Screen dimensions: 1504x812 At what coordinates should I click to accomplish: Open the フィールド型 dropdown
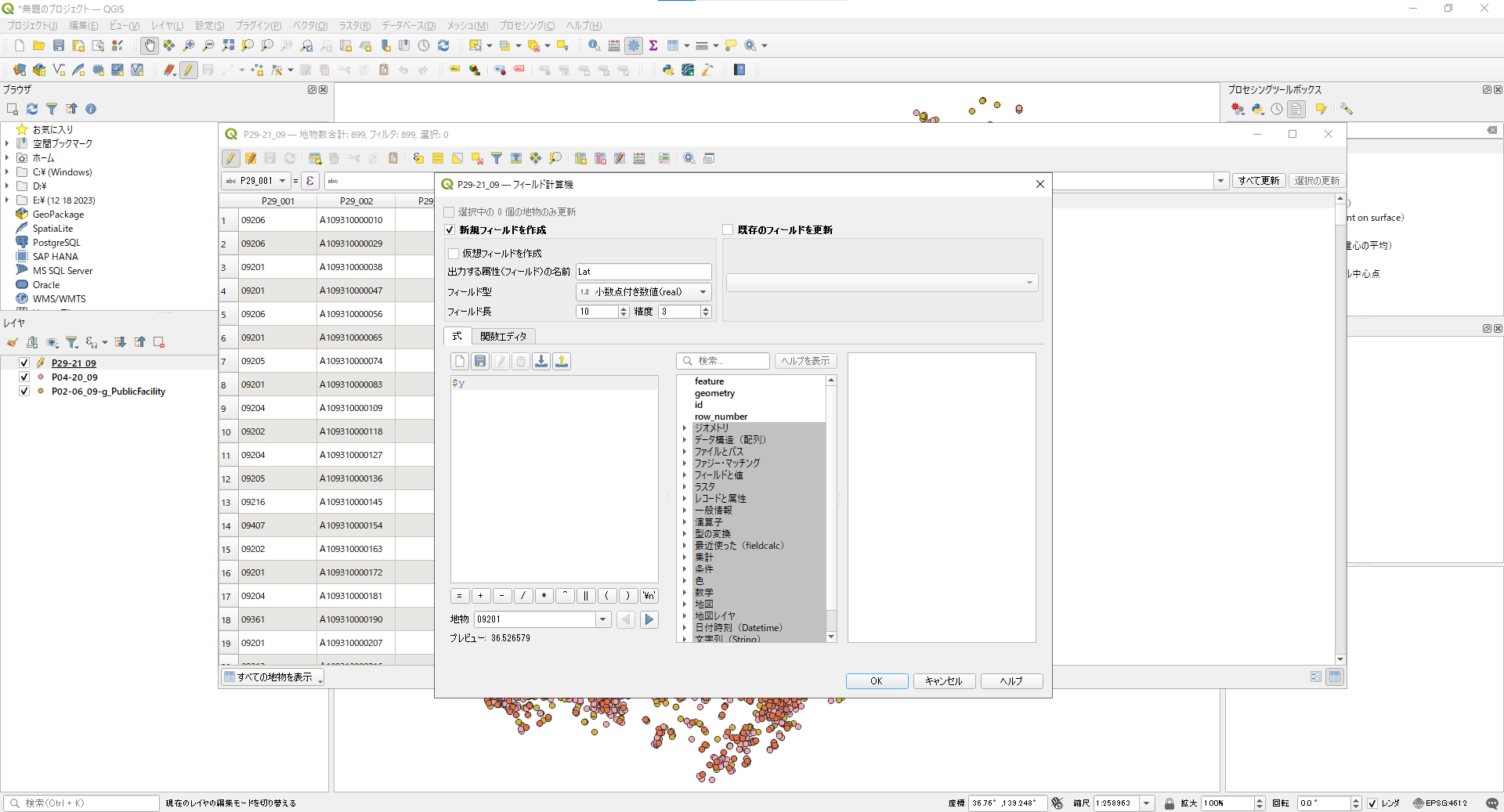(643, 292)
